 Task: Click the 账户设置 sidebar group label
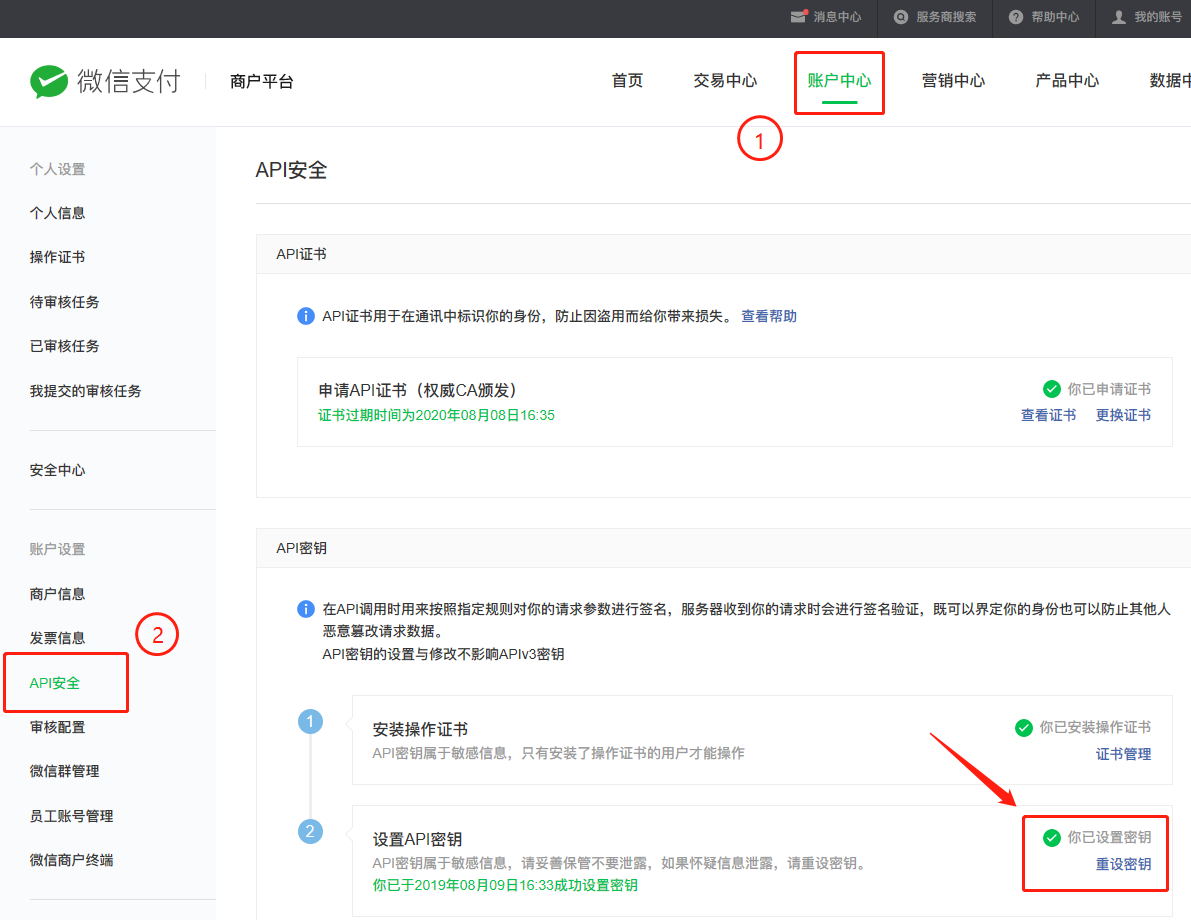pos(57,549)
